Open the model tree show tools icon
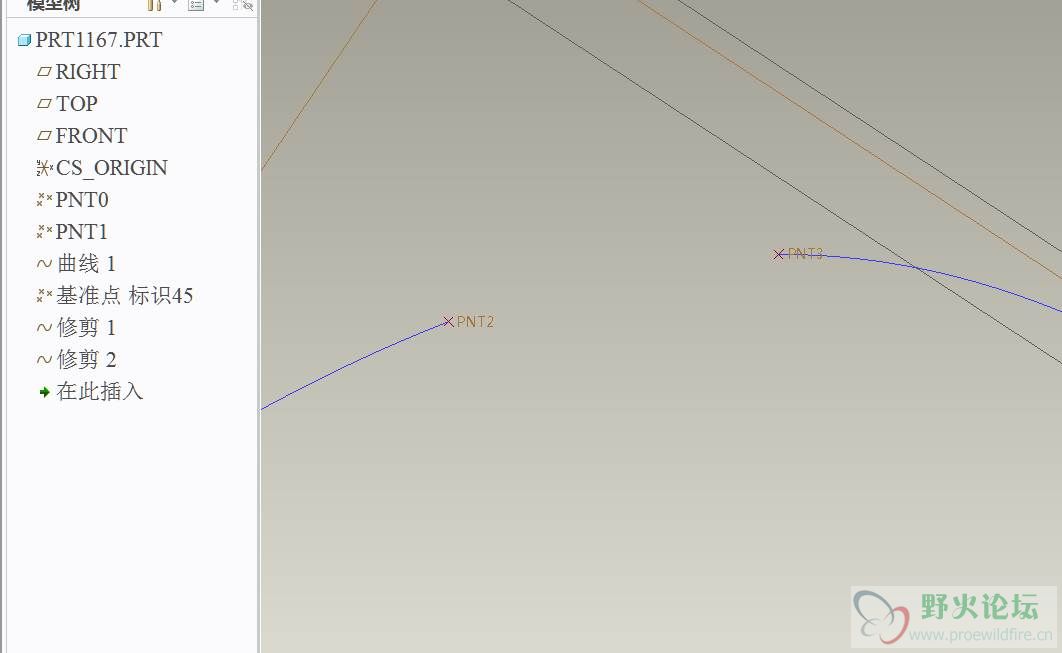Image resolution: width=1062 pixels, height=653 pixels. 154,5
